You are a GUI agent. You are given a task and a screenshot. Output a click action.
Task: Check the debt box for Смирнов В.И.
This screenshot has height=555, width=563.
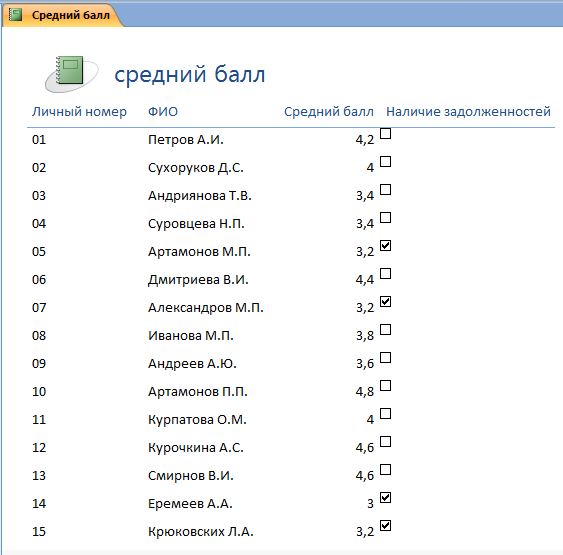point(385,470)
